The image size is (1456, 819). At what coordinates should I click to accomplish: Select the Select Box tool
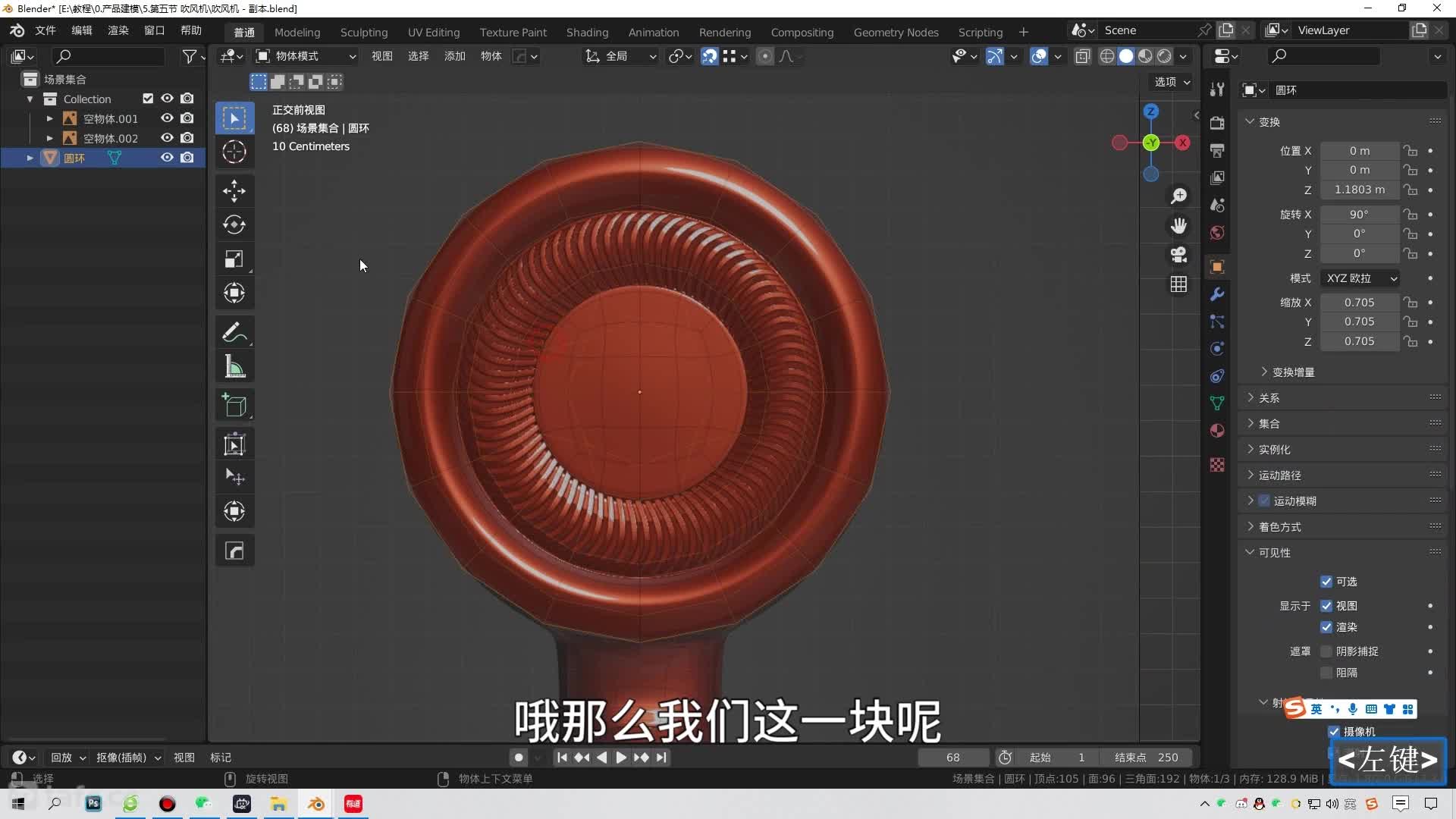point(234,118)
